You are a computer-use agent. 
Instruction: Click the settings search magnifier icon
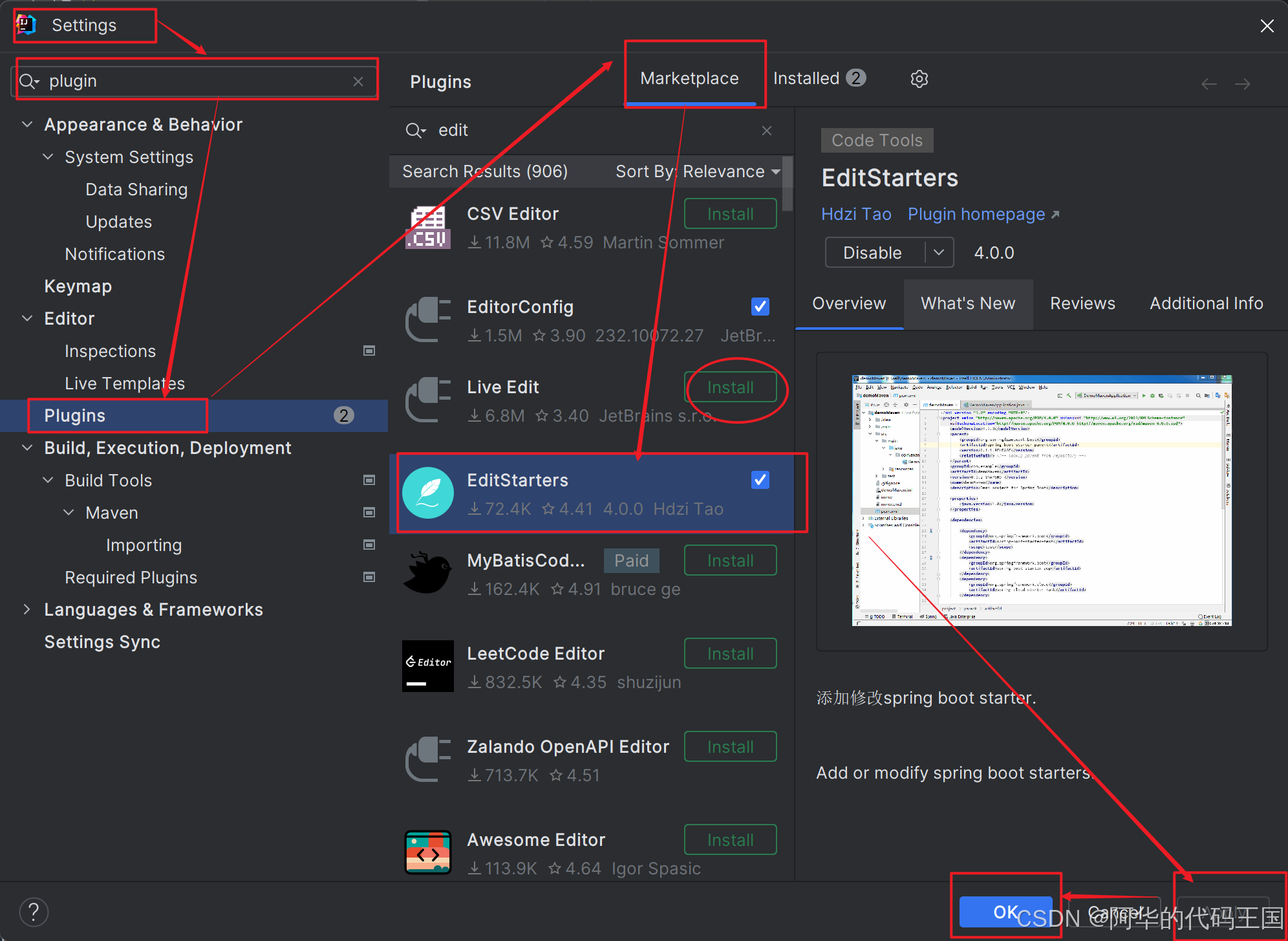coord(29,81)
